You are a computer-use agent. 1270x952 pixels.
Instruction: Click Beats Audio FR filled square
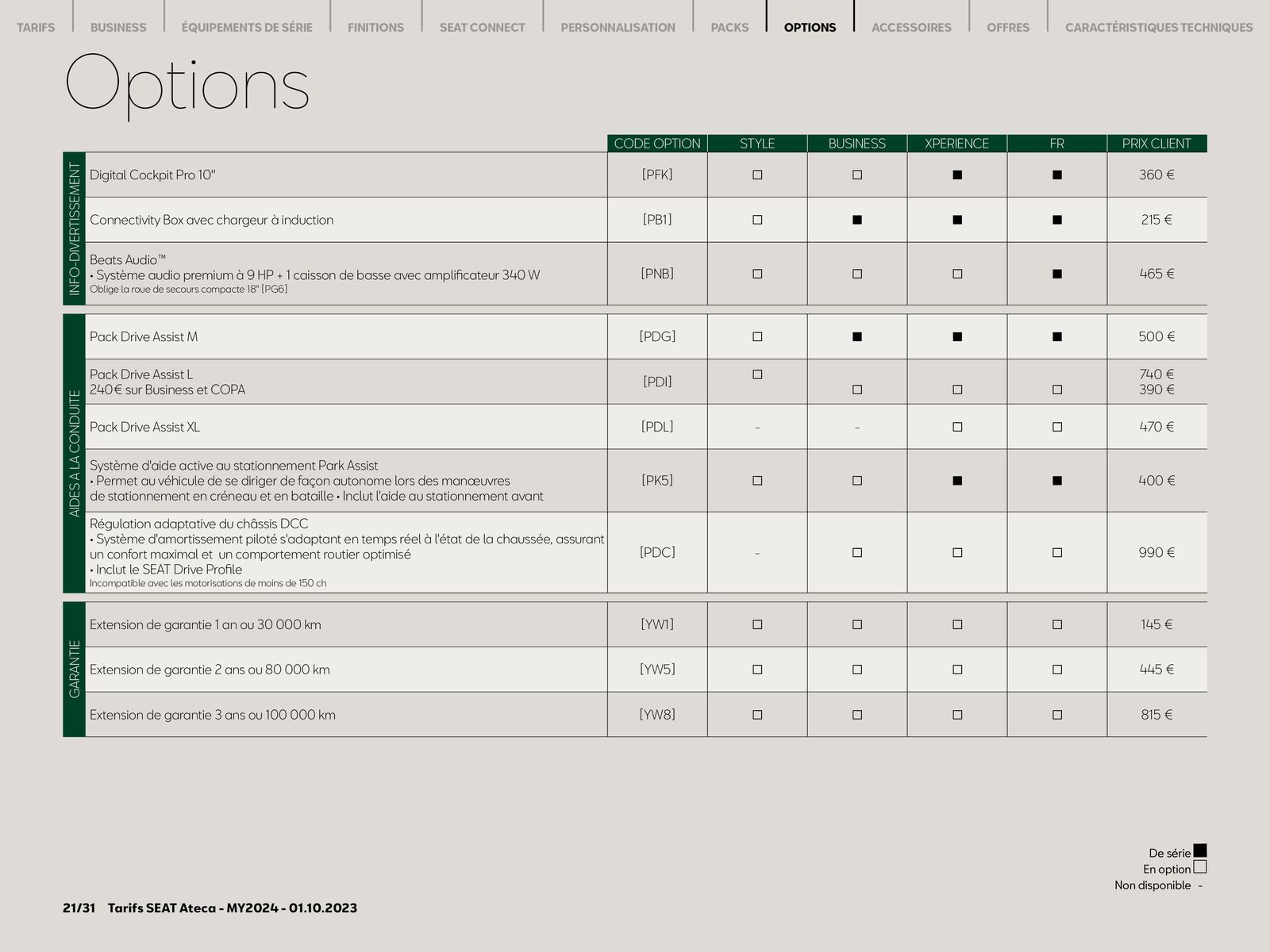1057,274
